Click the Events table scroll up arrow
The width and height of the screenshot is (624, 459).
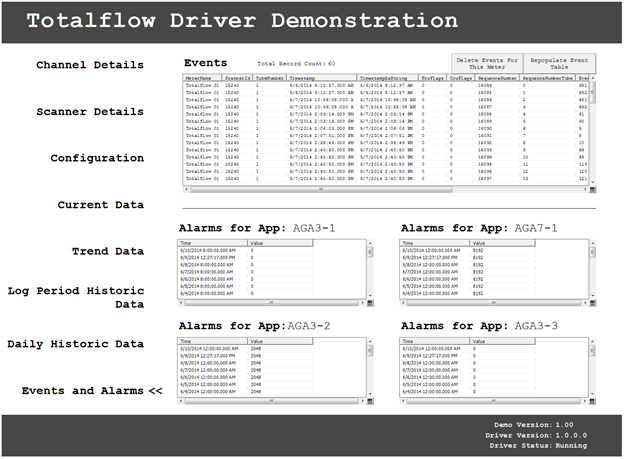point(592,78)
